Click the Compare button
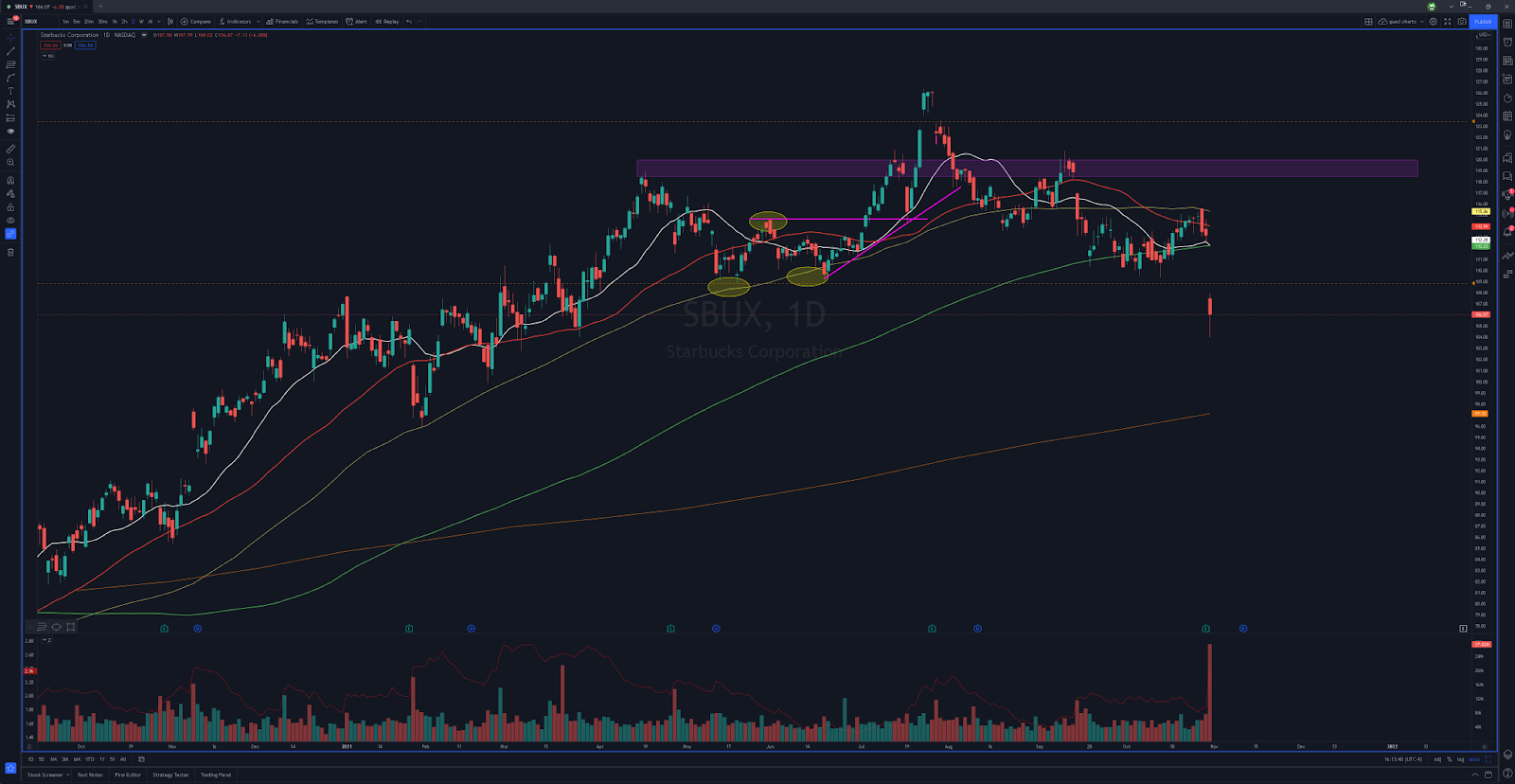This screenshot has height=784, width=1515. pos(196,21)
